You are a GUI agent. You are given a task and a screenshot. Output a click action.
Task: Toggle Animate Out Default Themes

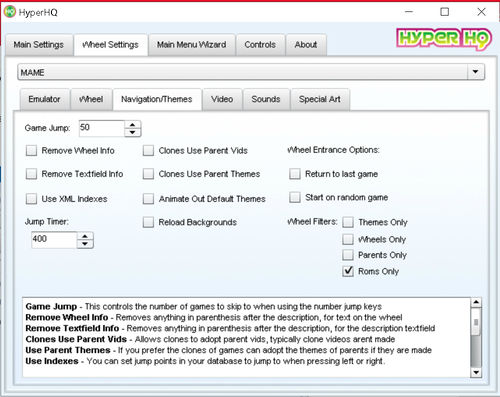[148, 199]
